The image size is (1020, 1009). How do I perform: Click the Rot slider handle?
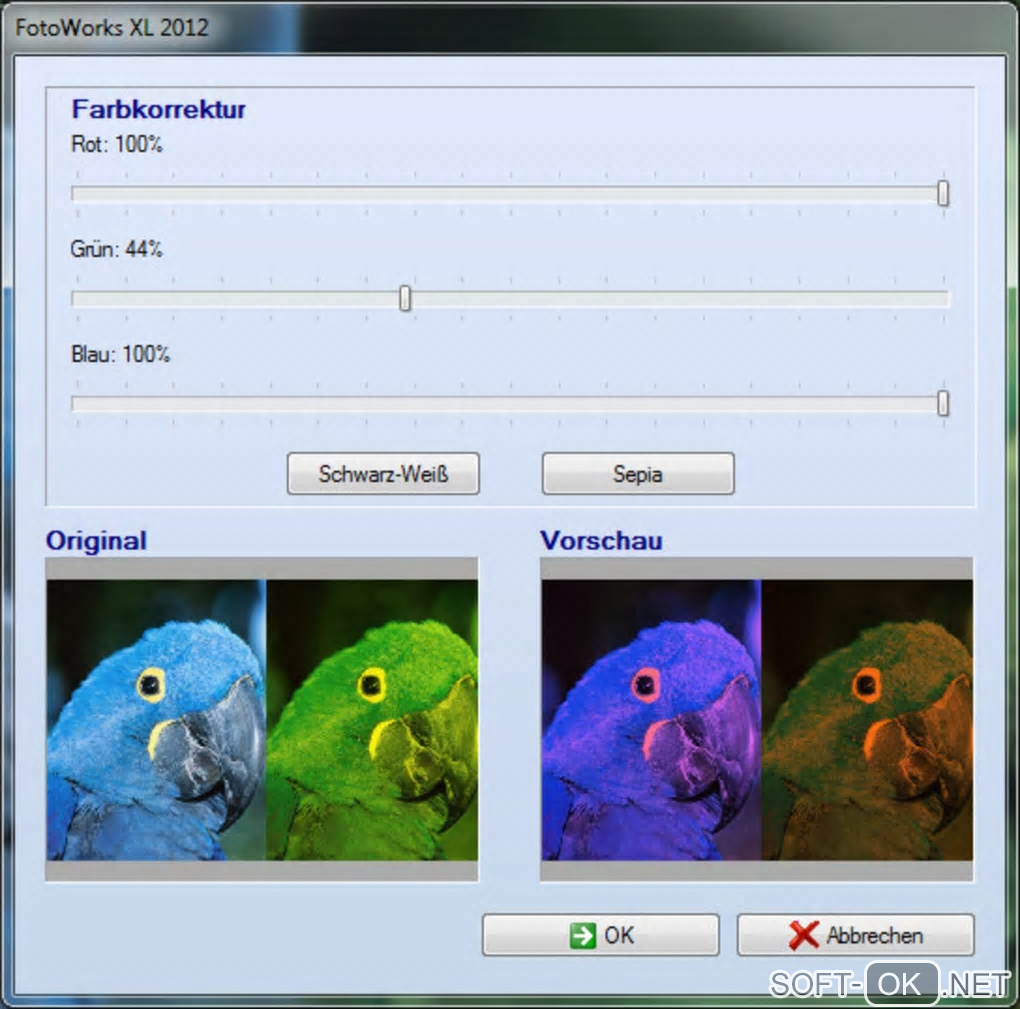943,193
